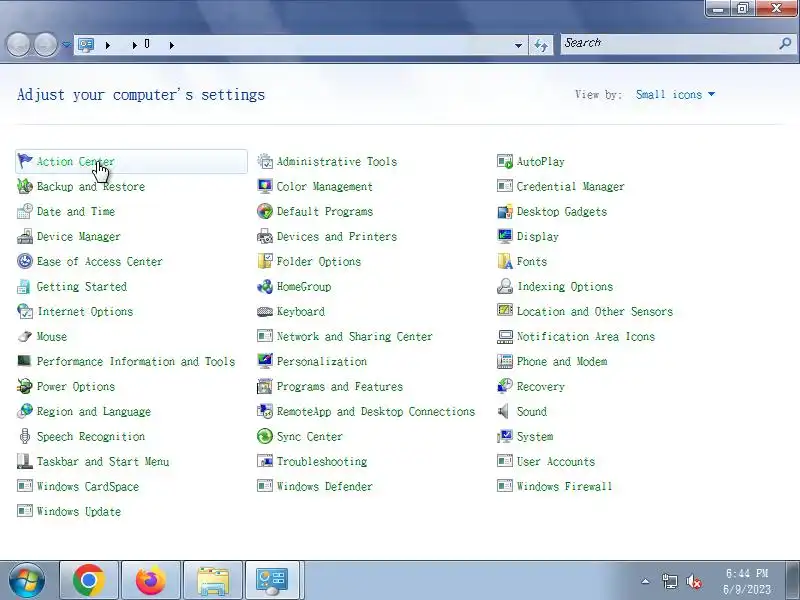The height and width of the screenshot is (600, 800).
Task: Open the Keyboard icon
Action: click(265, 311)
